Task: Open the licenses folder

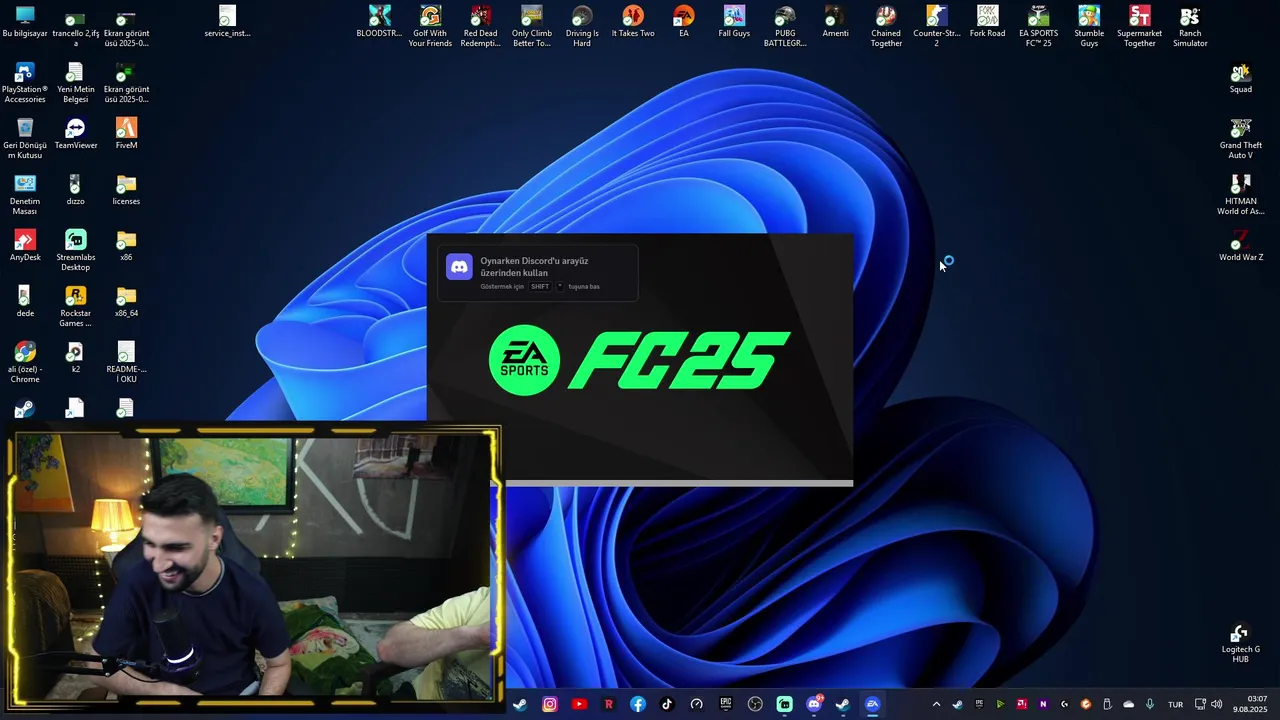Action: point(126,190)
